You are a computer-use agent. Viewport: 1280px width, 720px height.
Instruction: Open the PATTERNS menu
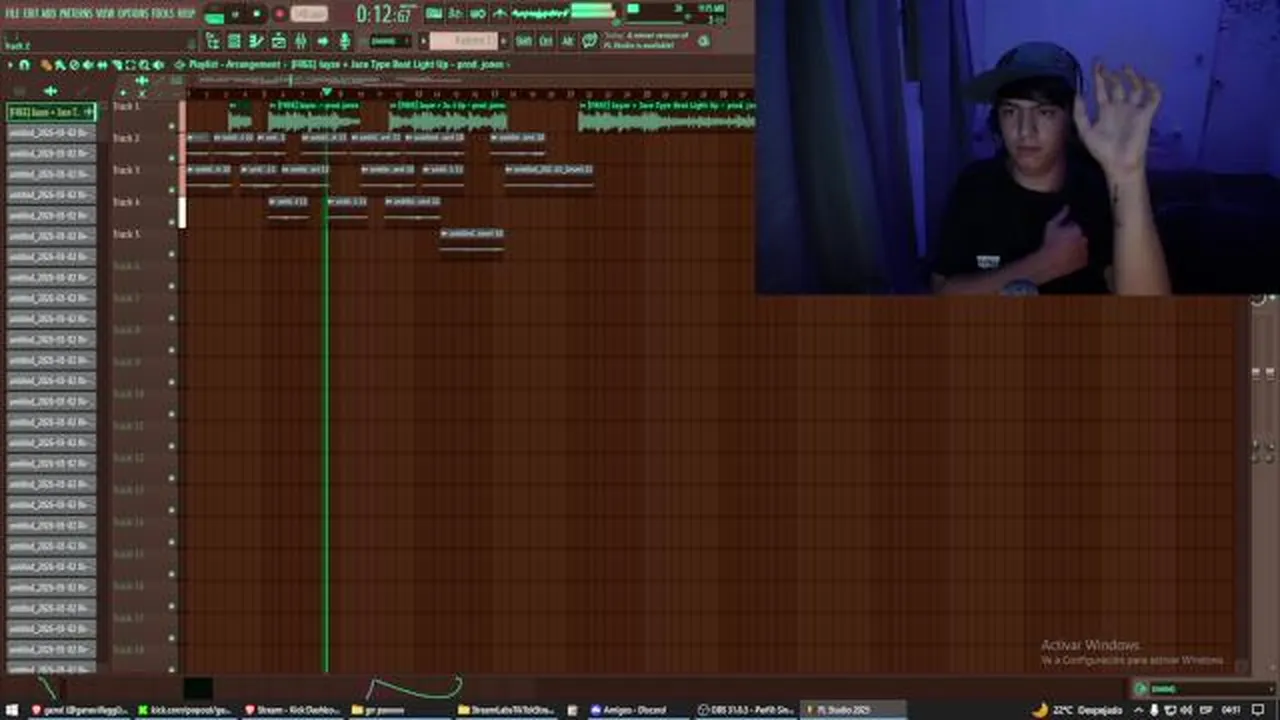tap(77, 14)
